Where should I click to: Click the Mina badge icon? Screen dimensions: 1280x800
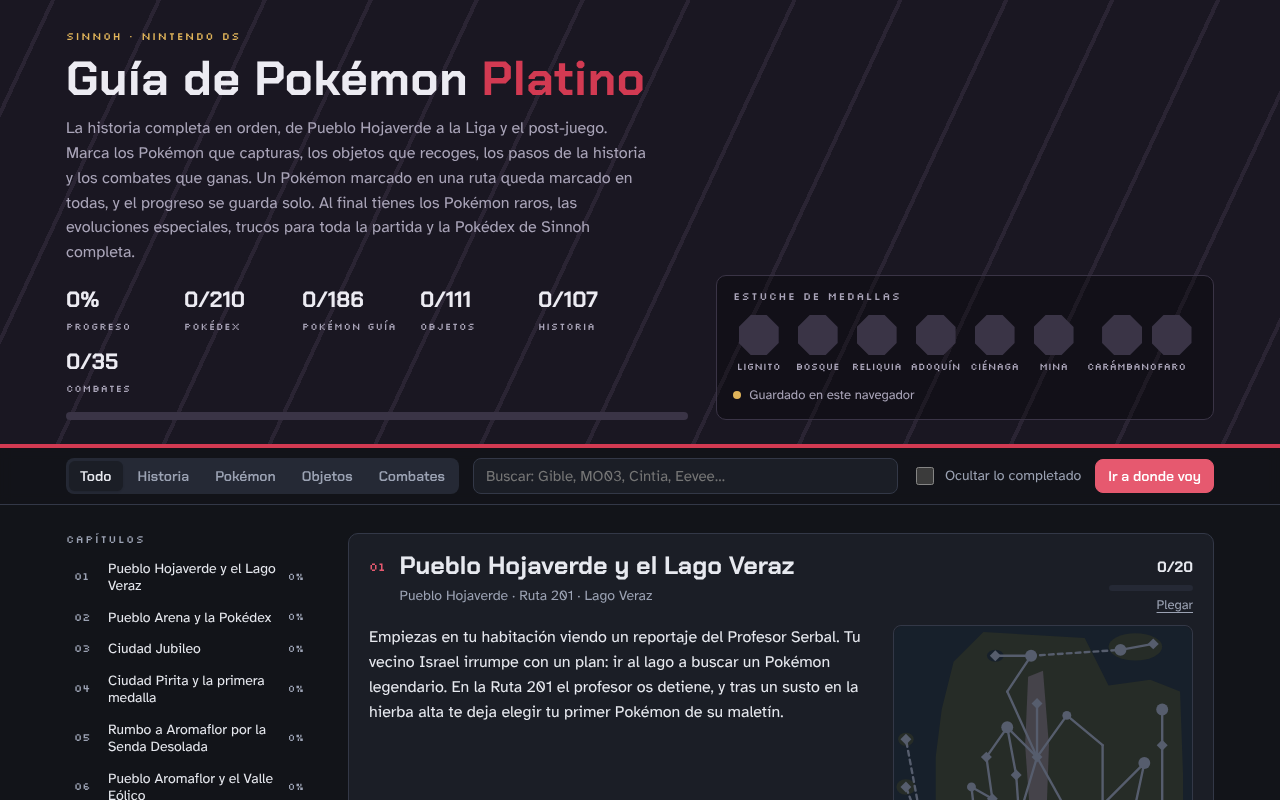tap(1054, 335)
